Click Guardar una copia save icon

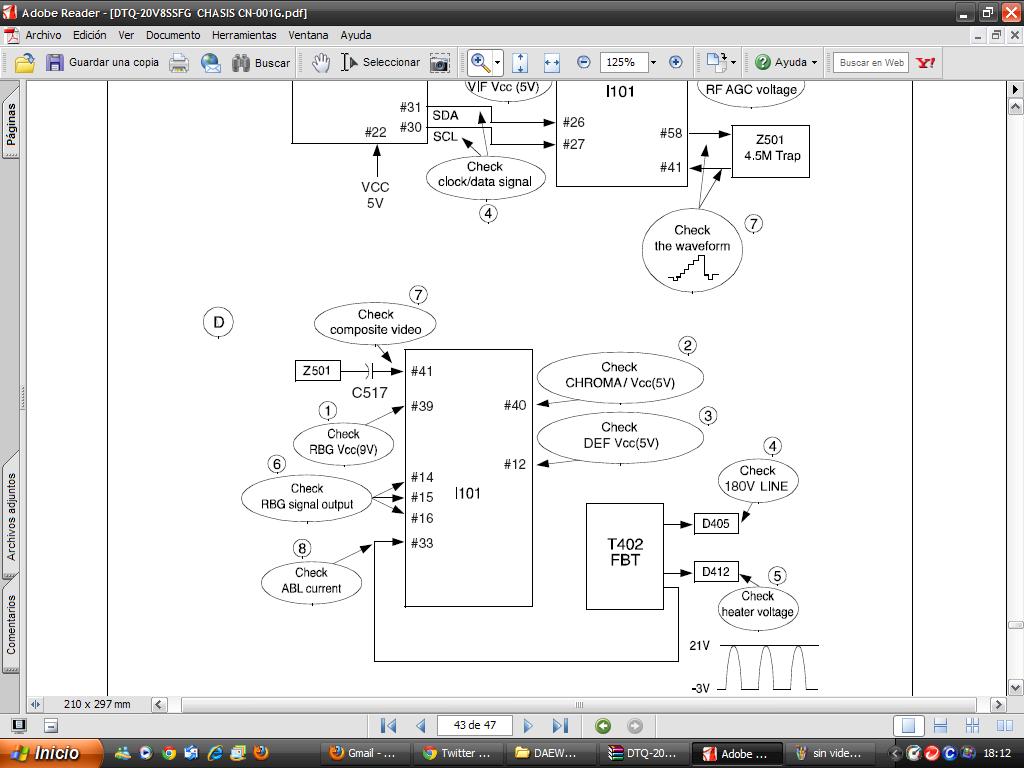point(103,63)
